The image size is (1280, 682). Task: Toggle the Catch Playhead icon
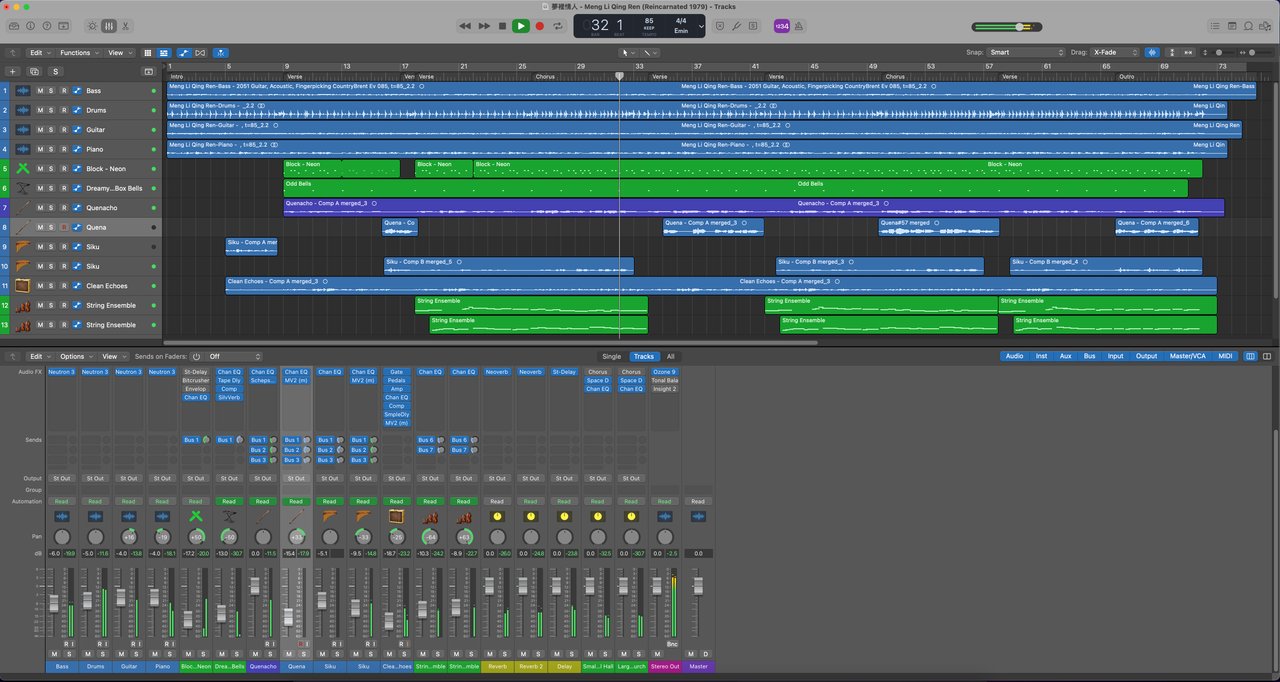click(x=220, y=52)
